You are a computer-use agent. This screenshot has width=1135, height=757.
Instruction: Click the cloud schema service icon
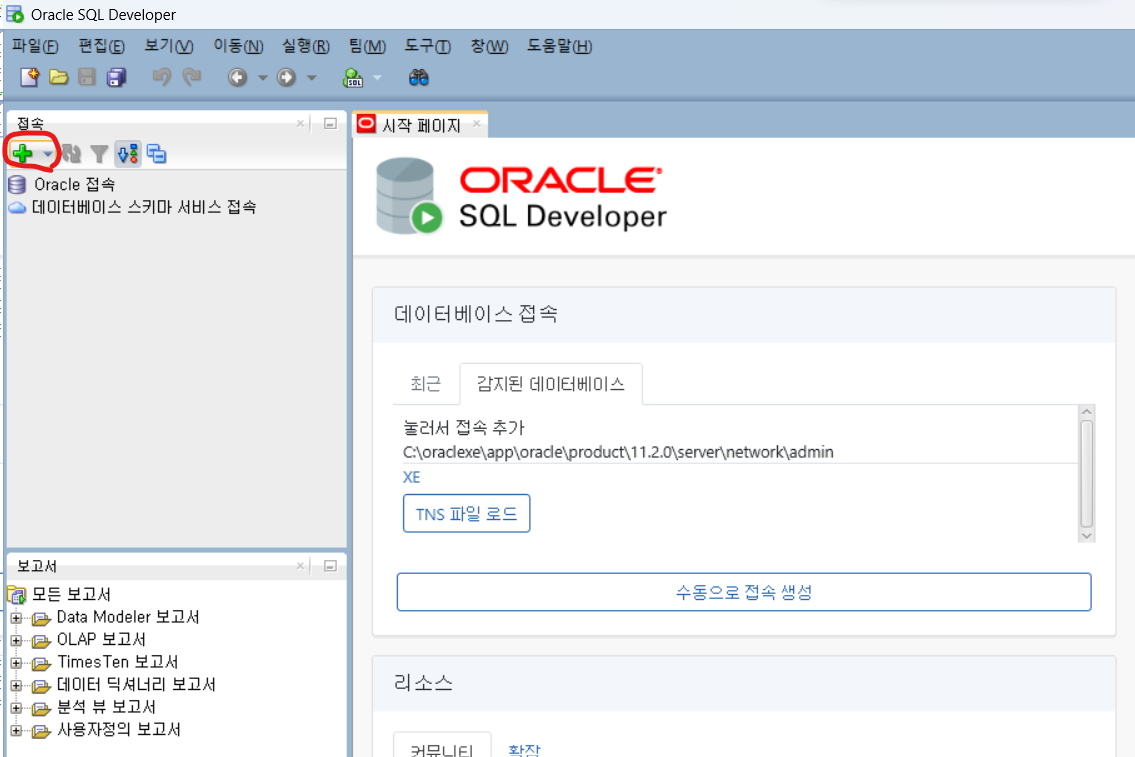[x=17, y=208]
